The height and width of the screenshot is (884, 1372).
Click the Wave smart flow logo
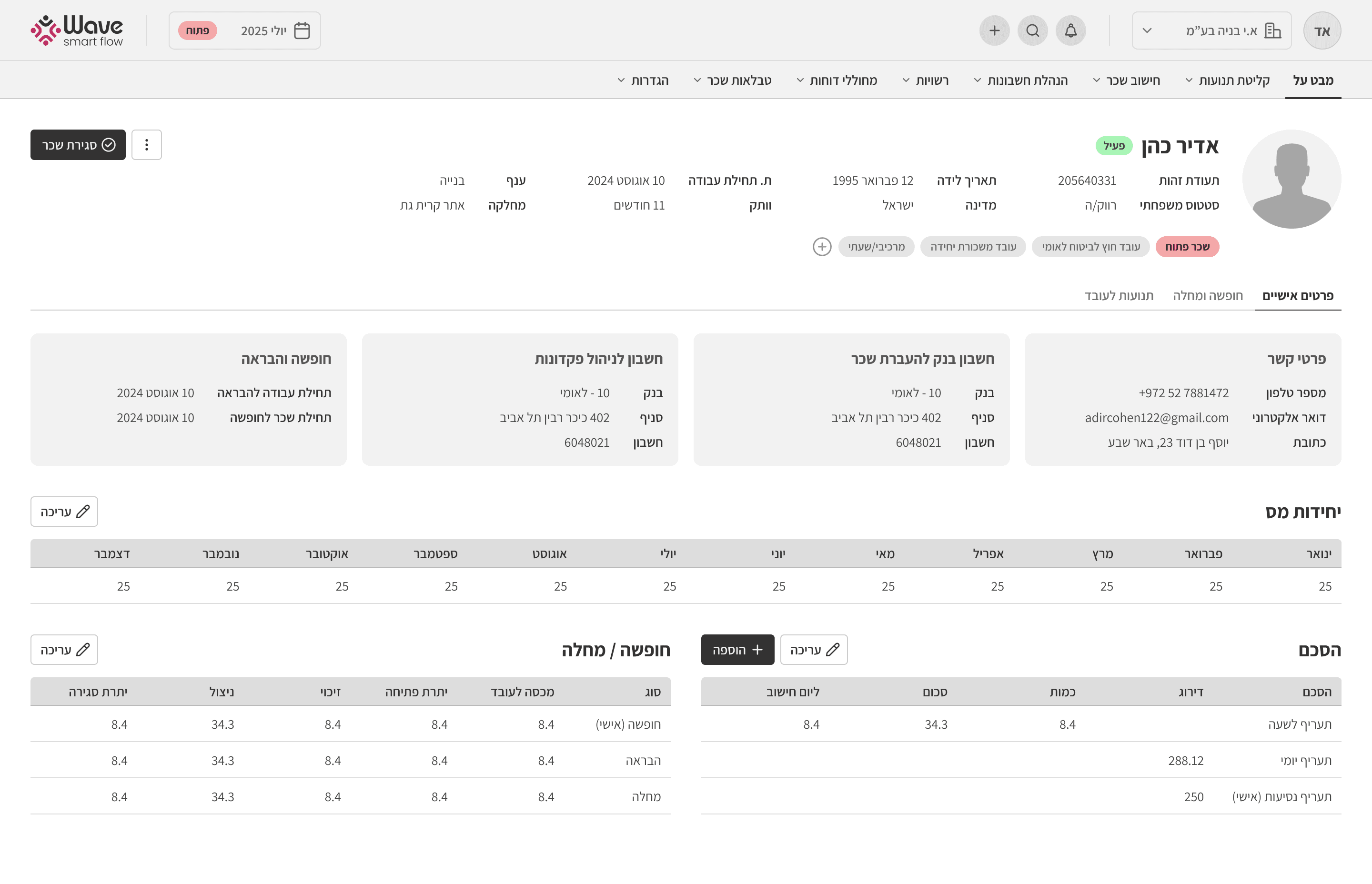[77, 30]
